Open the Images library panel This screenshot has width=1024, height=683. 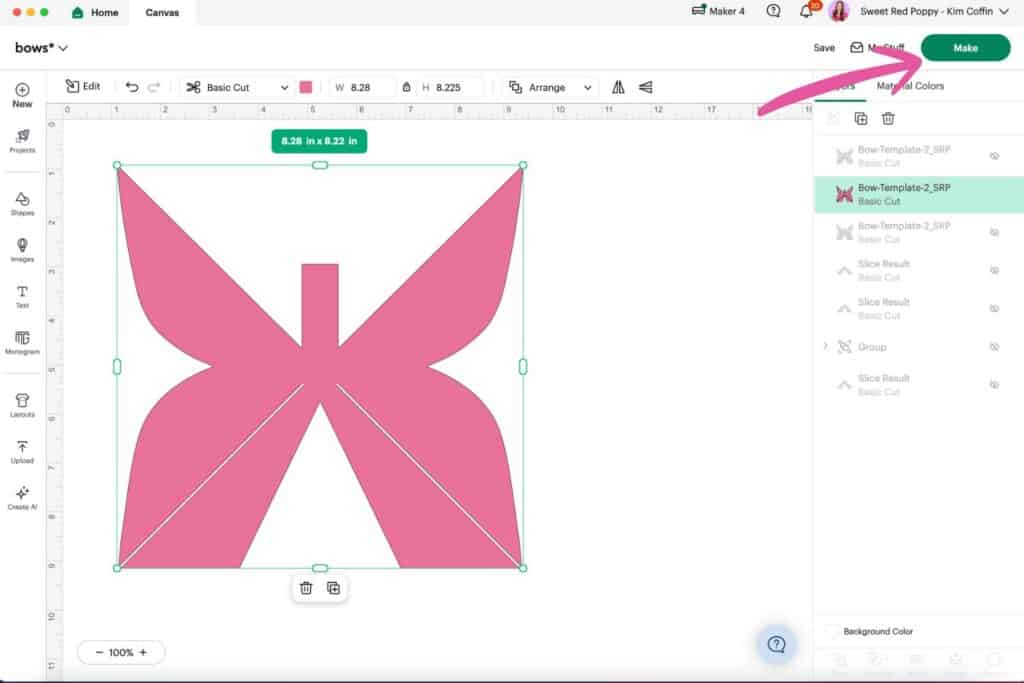tap(22, 249)
